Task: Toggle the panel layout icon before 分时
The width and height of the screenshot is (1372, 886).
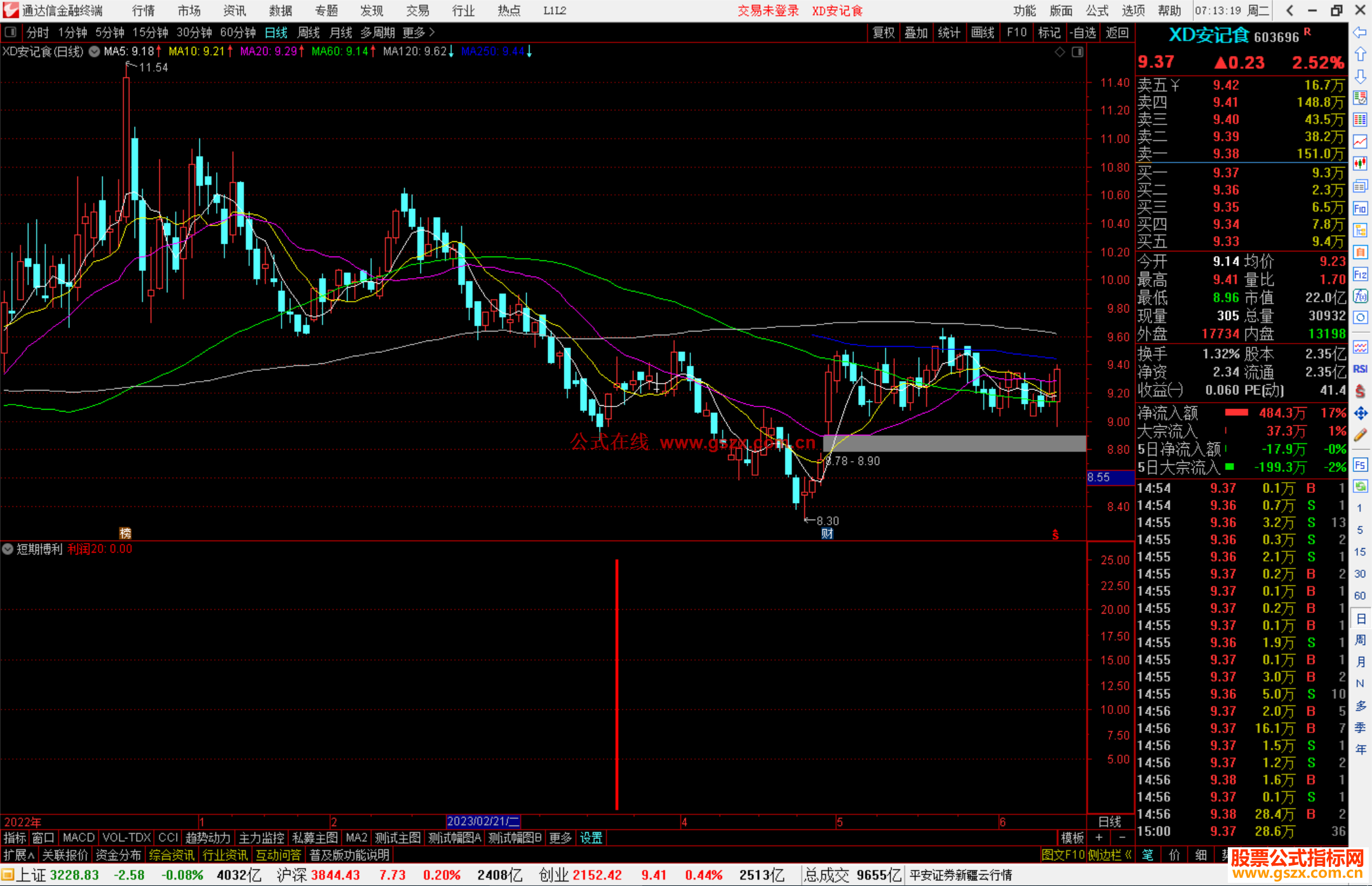Action: point(10,32)
